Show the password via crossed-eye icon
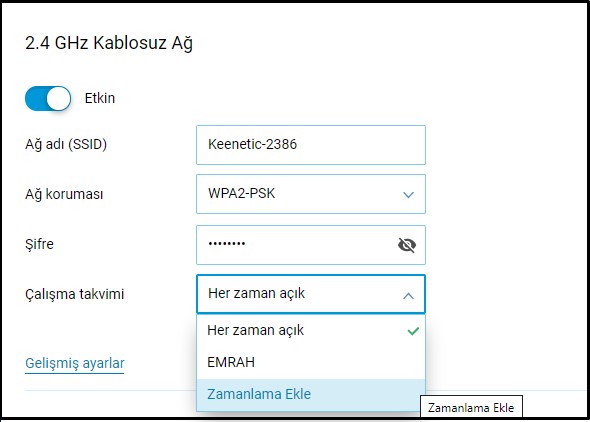Screen dimensions: 590x422 [x=407, y=245]
